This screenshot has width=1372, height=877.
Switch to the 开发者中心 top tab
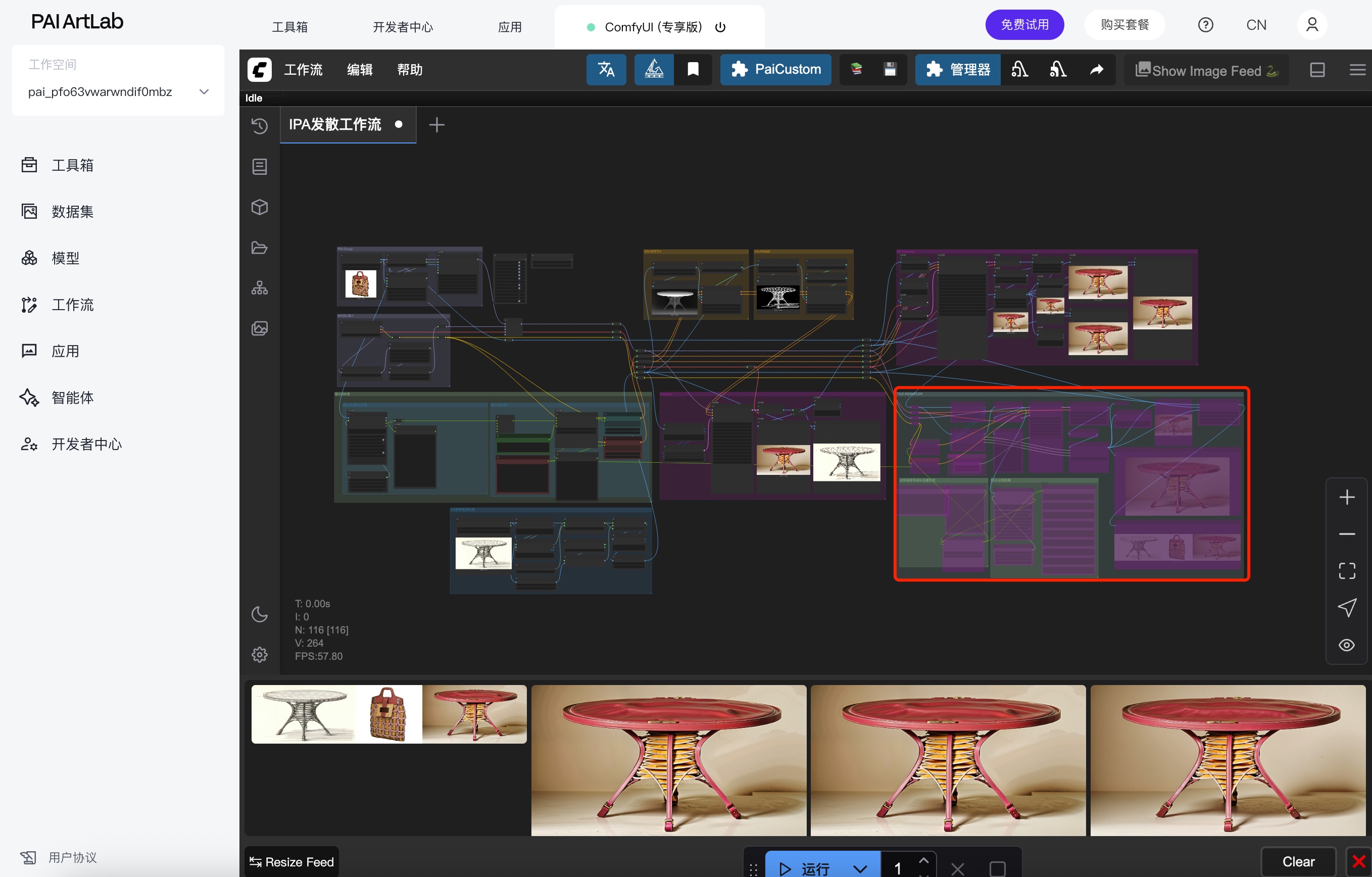coord(402,27)
